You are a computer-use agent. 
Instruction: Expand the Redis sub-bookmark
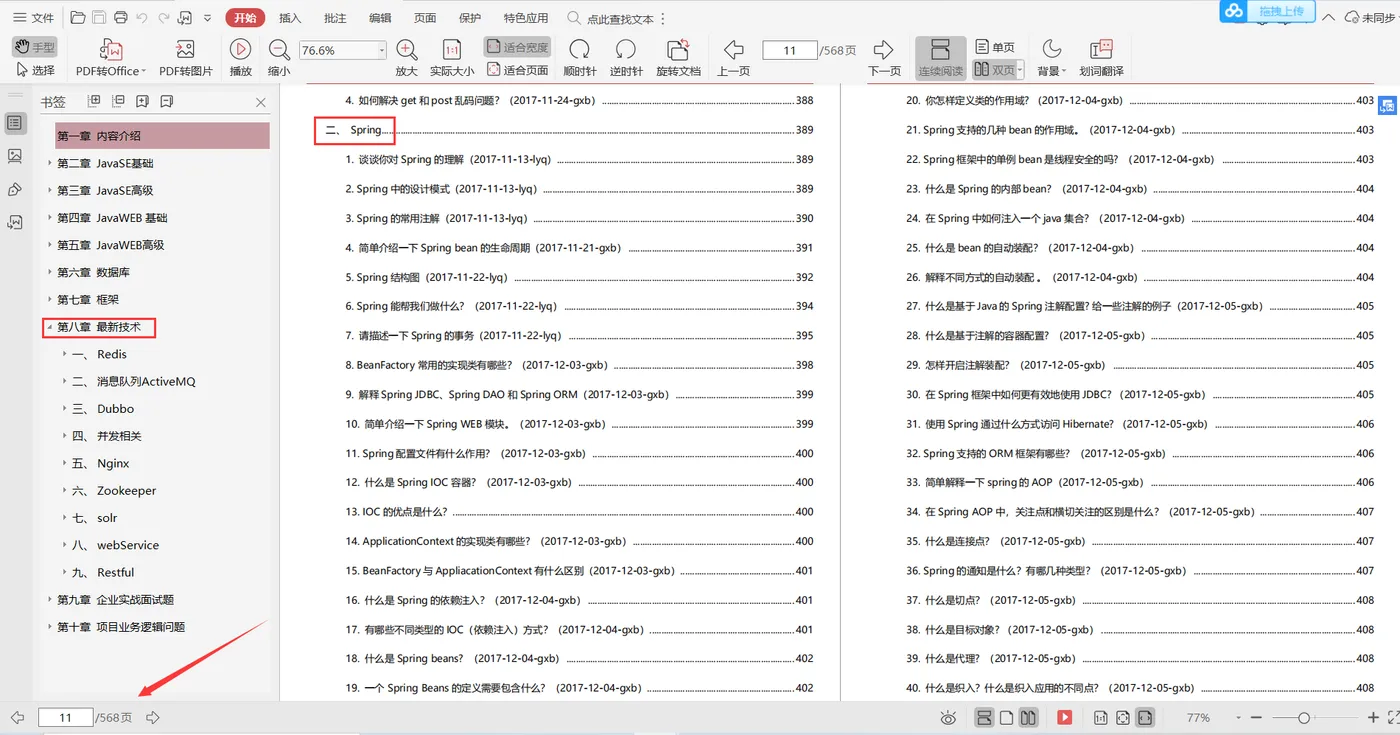(x=66, y=354)
